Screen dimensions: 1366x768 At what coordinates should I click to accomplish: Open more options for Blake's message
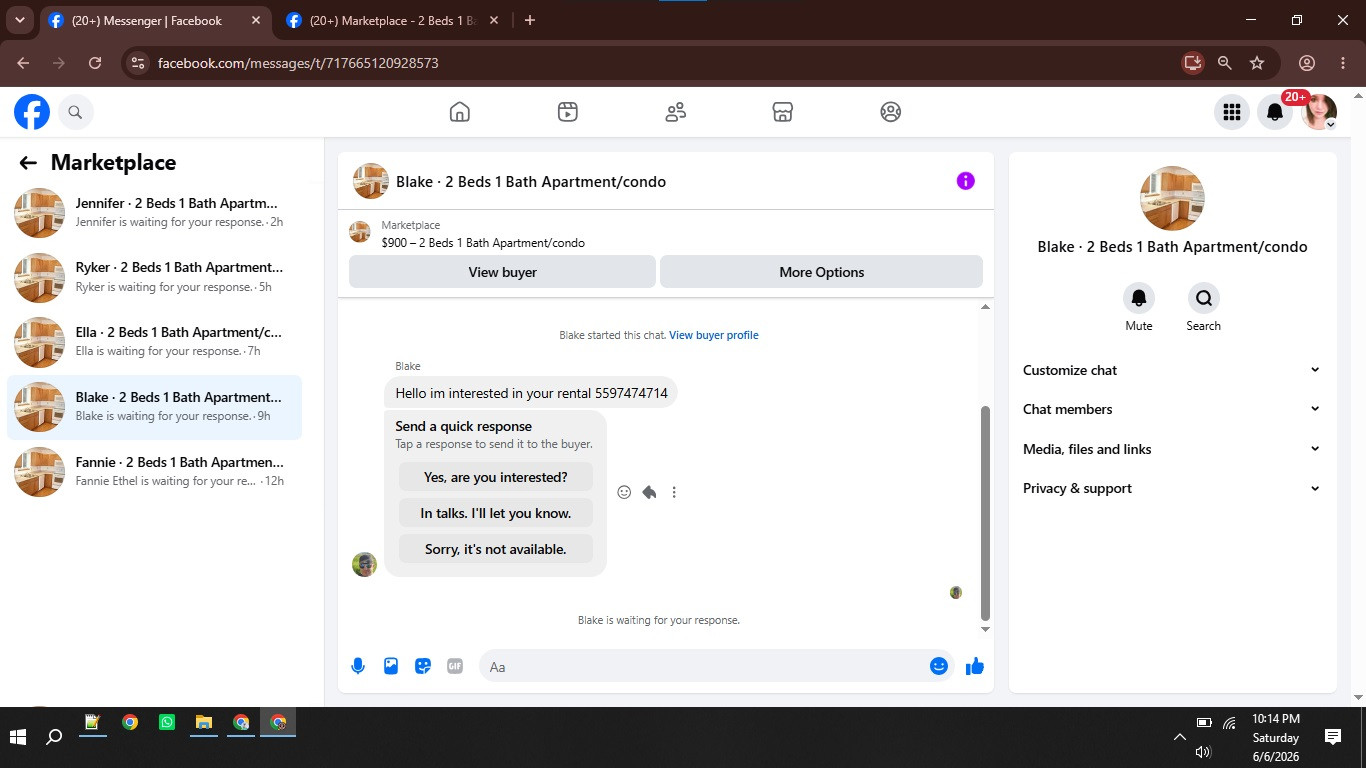pyautogui.click(x=674, y=492)
